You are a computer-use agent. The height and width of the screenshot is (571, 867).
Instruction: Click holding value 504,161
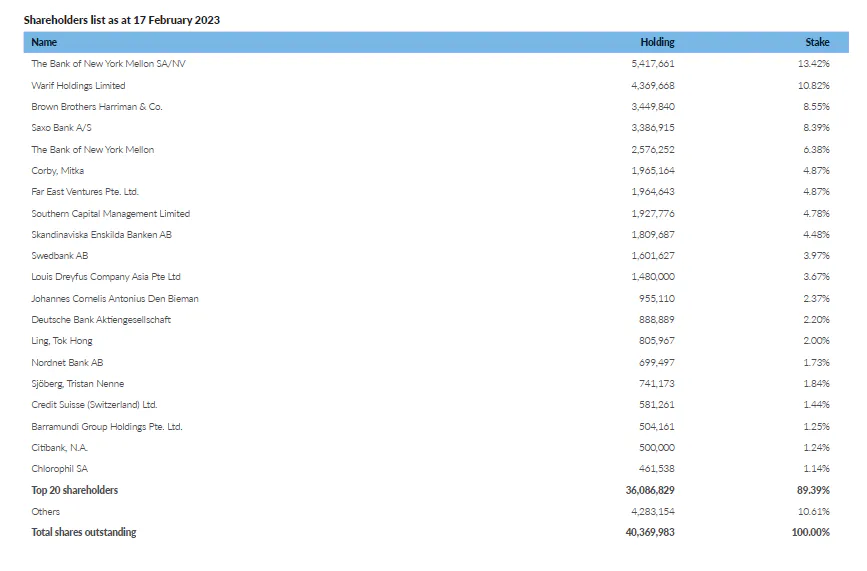657,427
